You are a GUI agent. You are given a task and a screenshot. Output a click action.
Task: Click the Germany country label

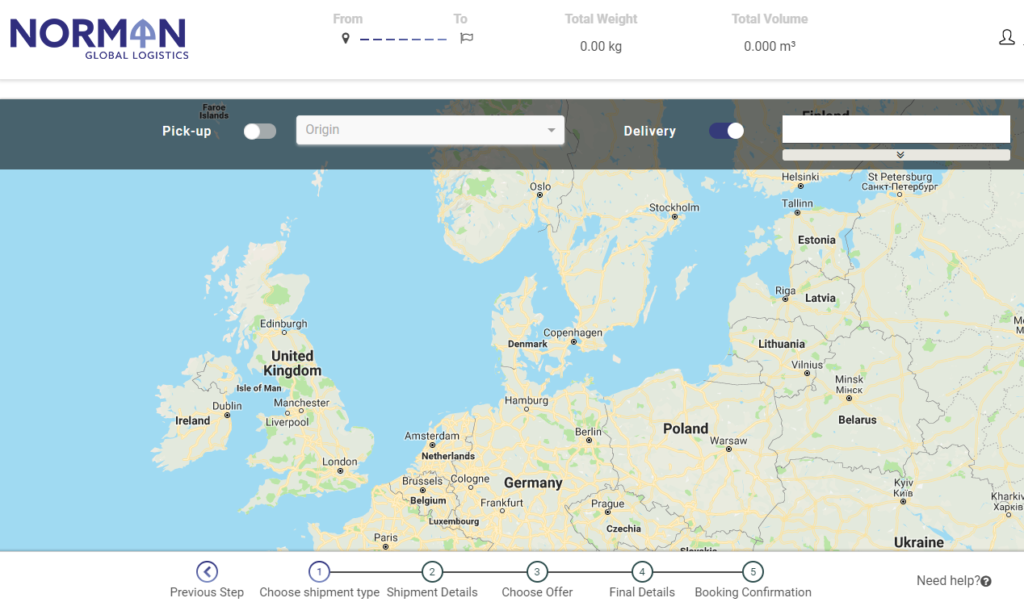tap(533, 483)
